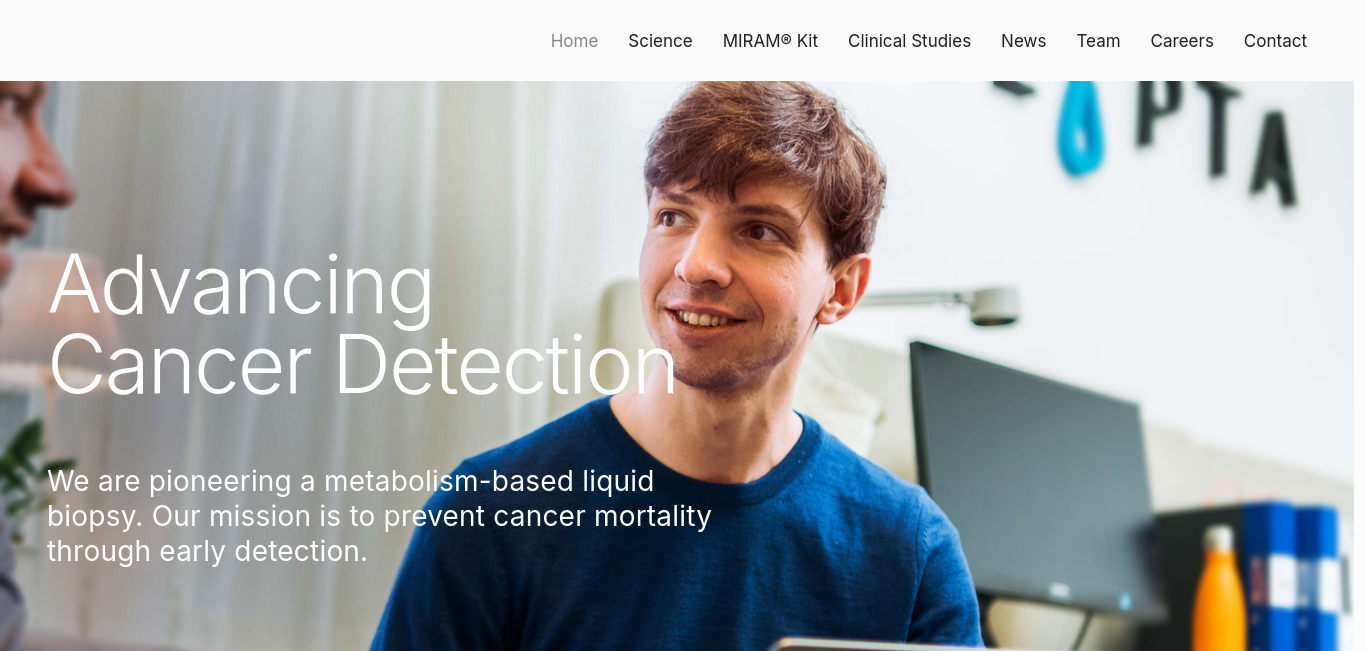This screenshot has width=1366, height=651.
Task: Open the Careers page link
Action: coord(1182,41)
